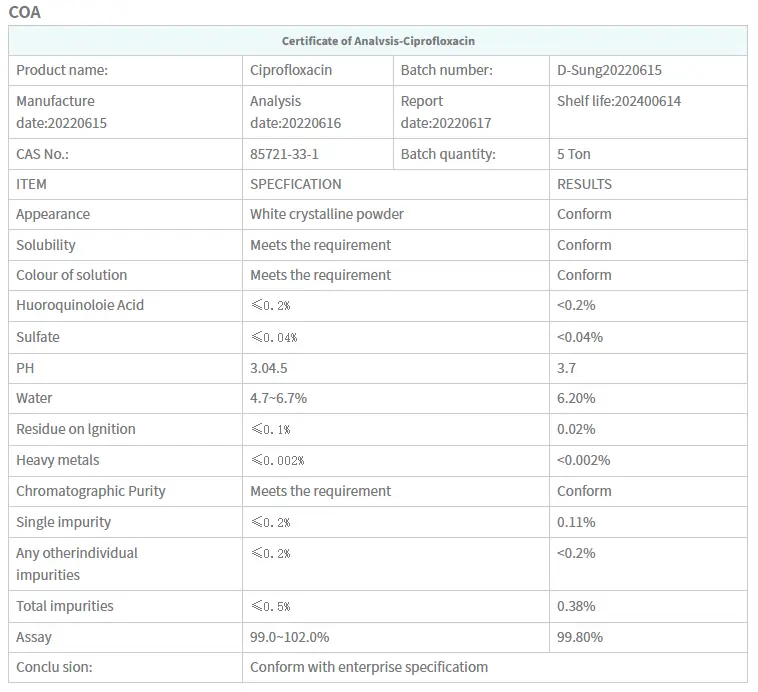Select the Shelf life:202400614 cell

(619, 101)
